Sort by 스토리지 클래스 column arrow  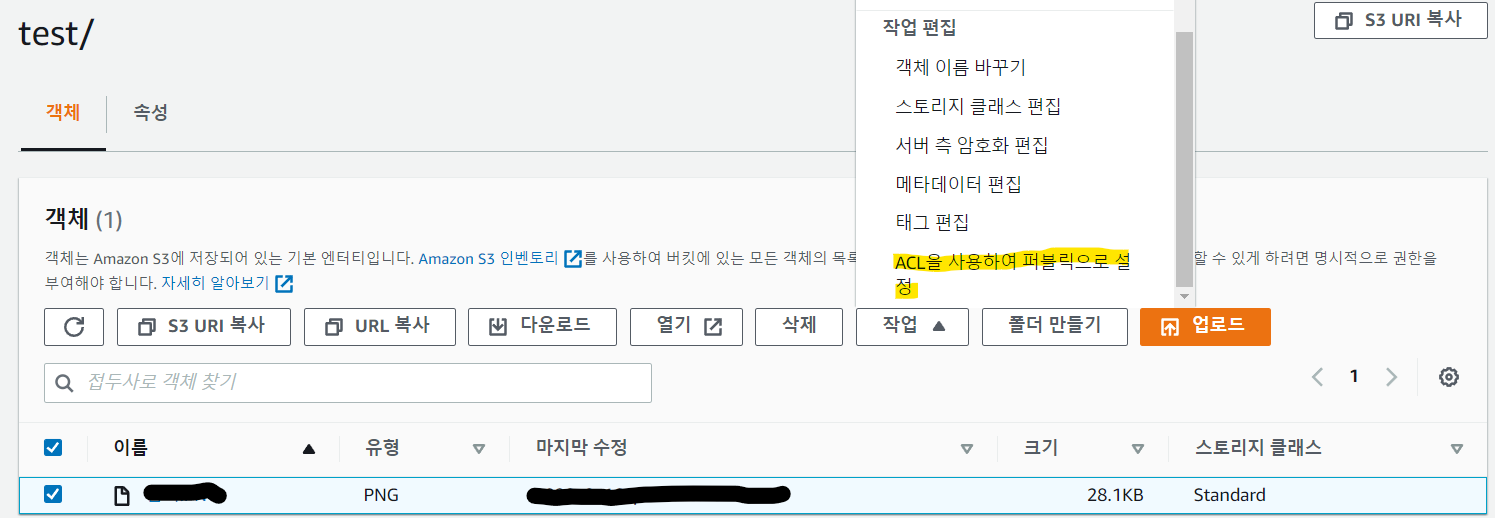click(x=1456, y=449)
